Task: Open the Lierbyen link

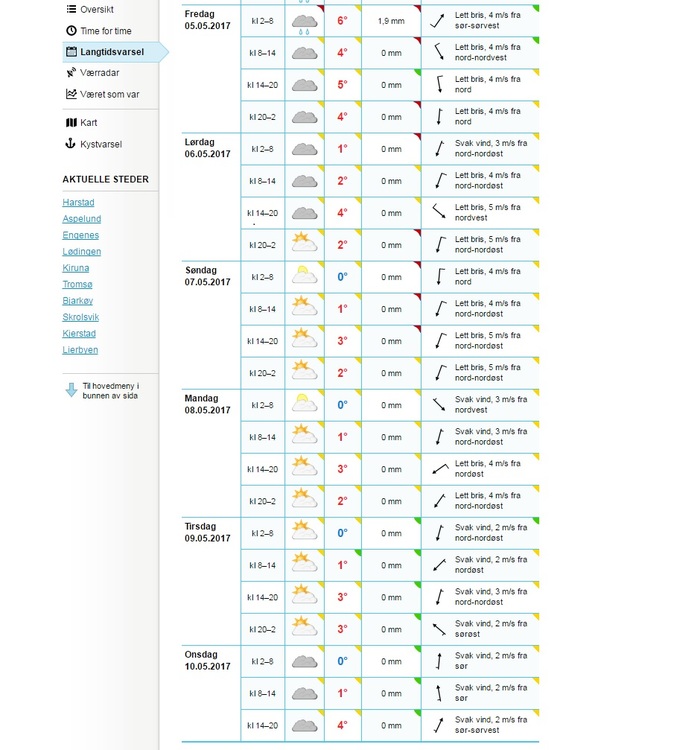Action: click(80, 350)
